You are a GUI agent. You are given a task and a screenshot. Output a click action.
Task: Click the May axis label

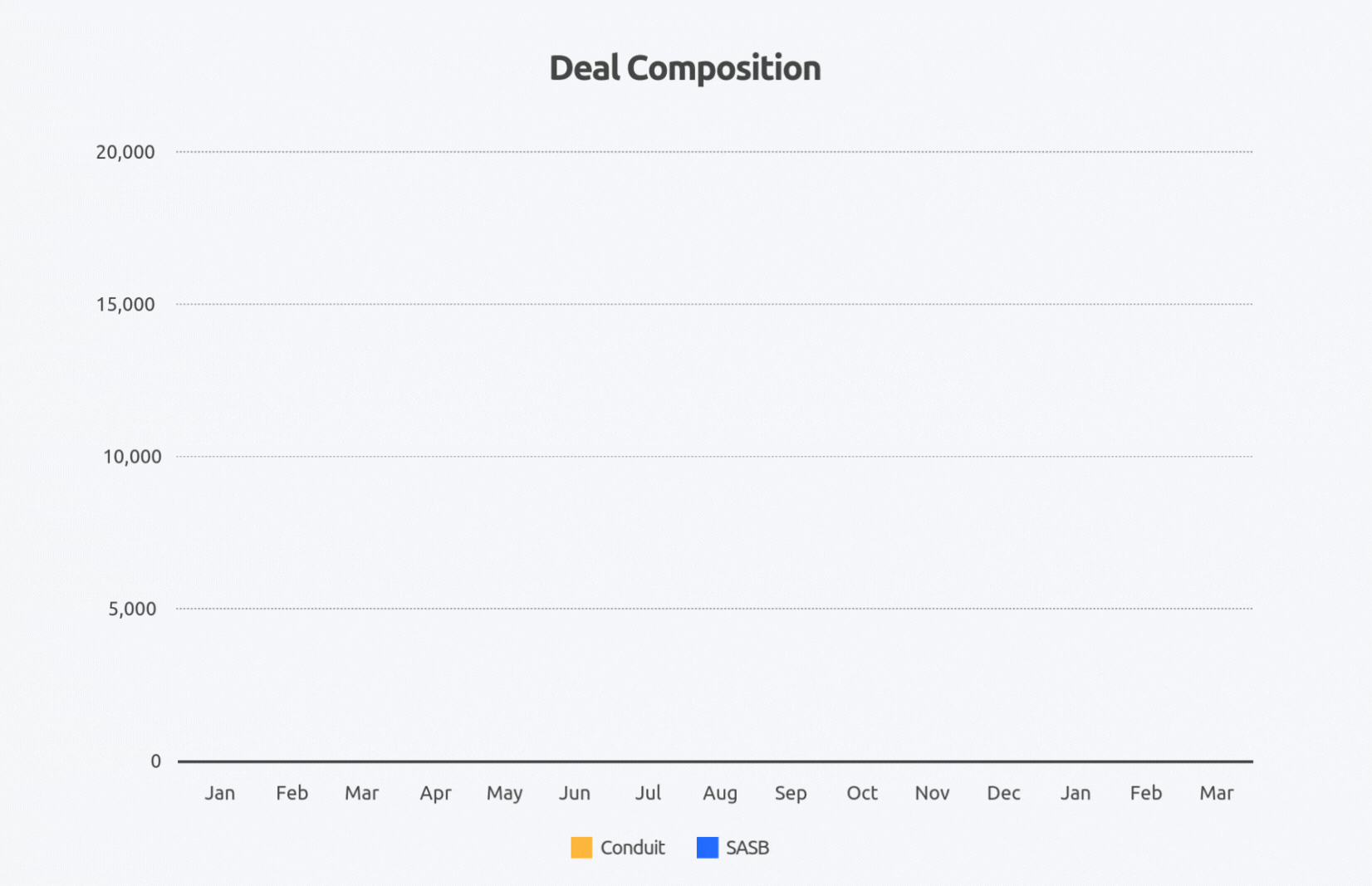(504, 794)
